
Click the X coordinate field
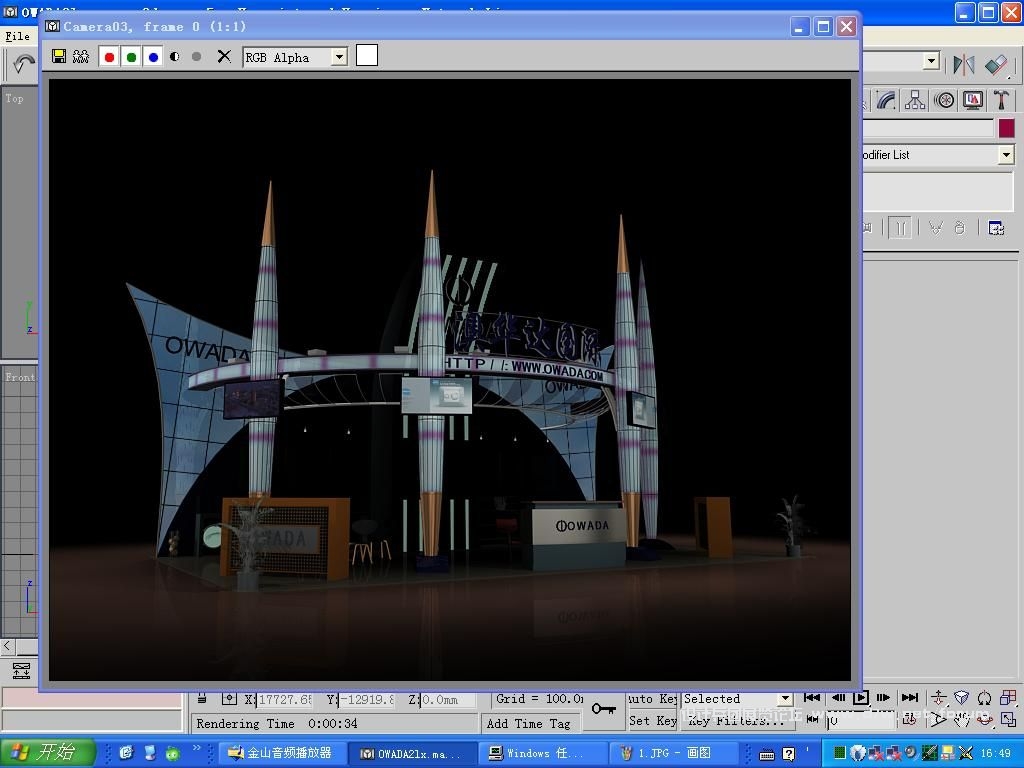coord(284,699)
